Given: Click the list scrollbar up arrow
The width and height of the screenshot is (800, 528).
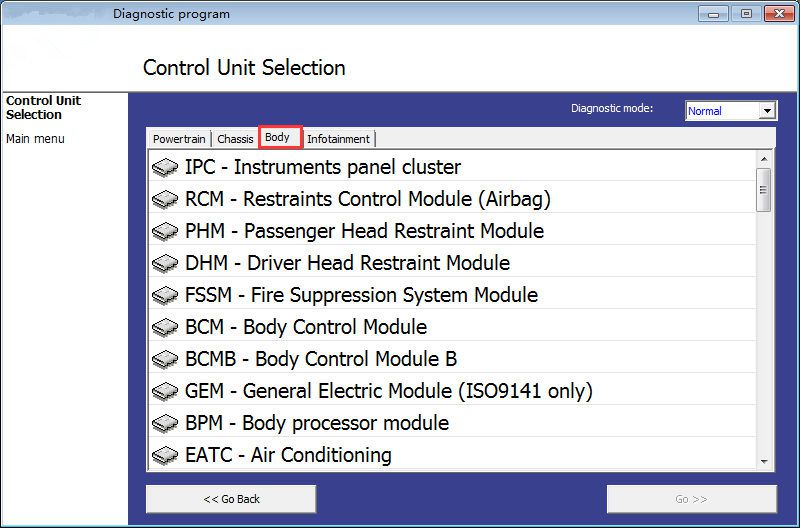Looking at the screenshot, I should [x=764, y=159].
